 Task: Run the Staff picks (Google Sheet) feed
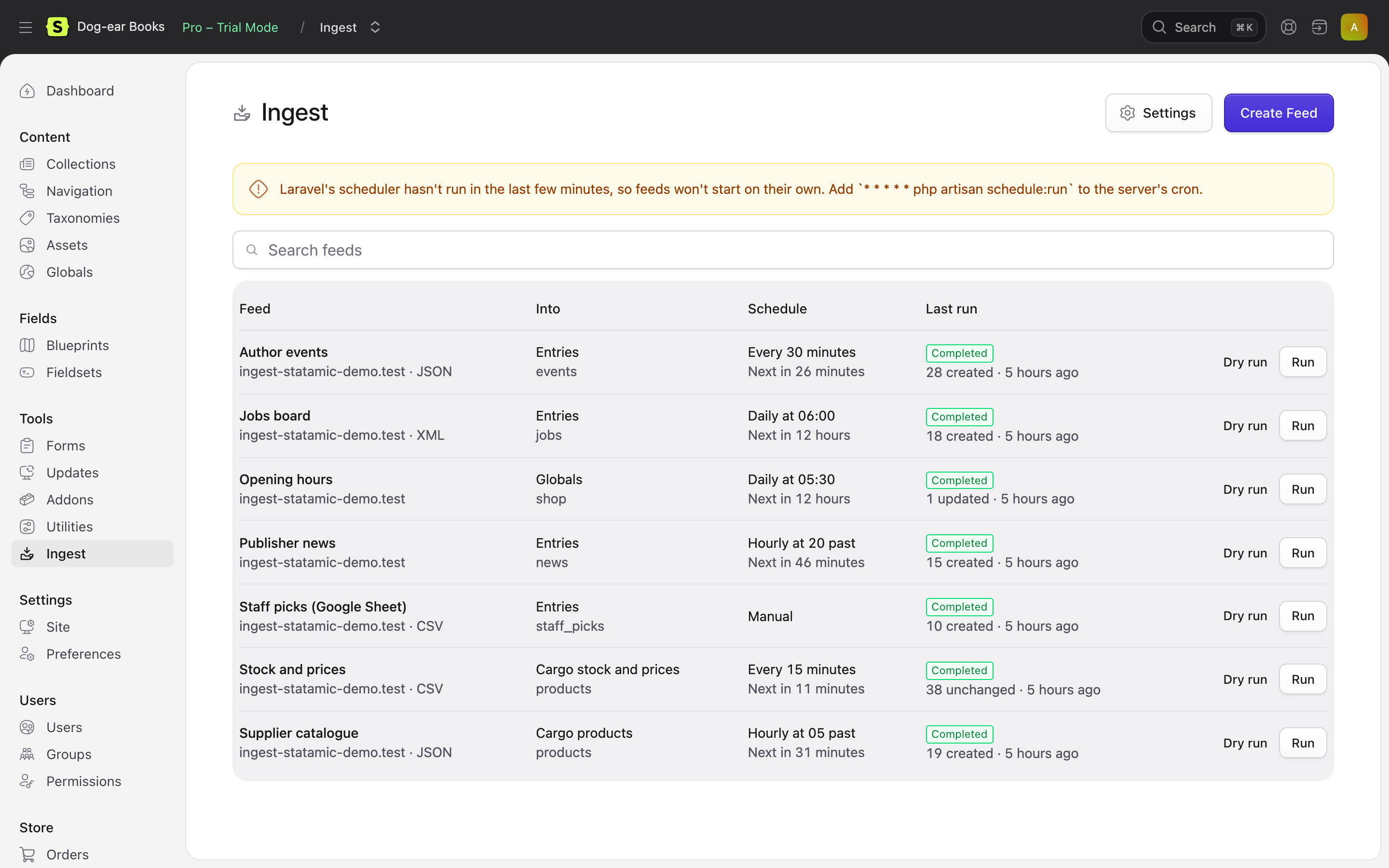click(1302, 616)
